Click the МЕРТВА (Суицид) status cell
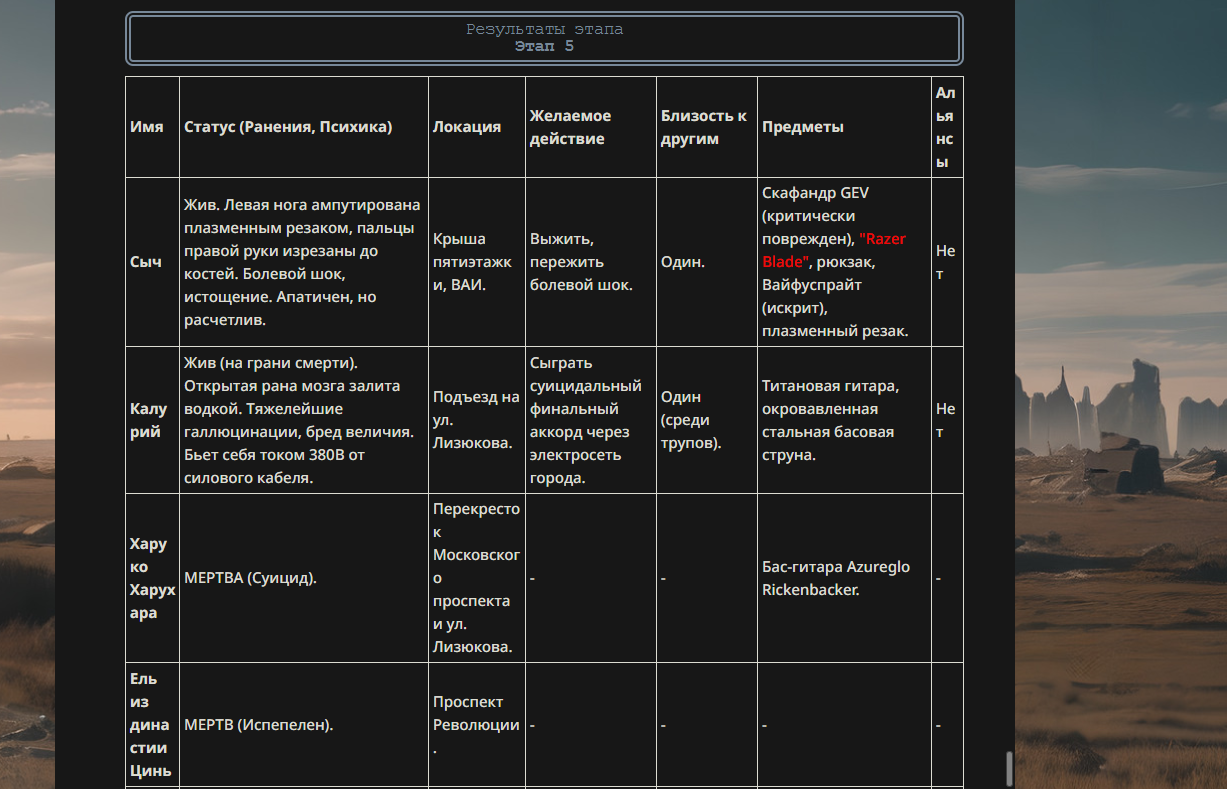 pos(304,578)
